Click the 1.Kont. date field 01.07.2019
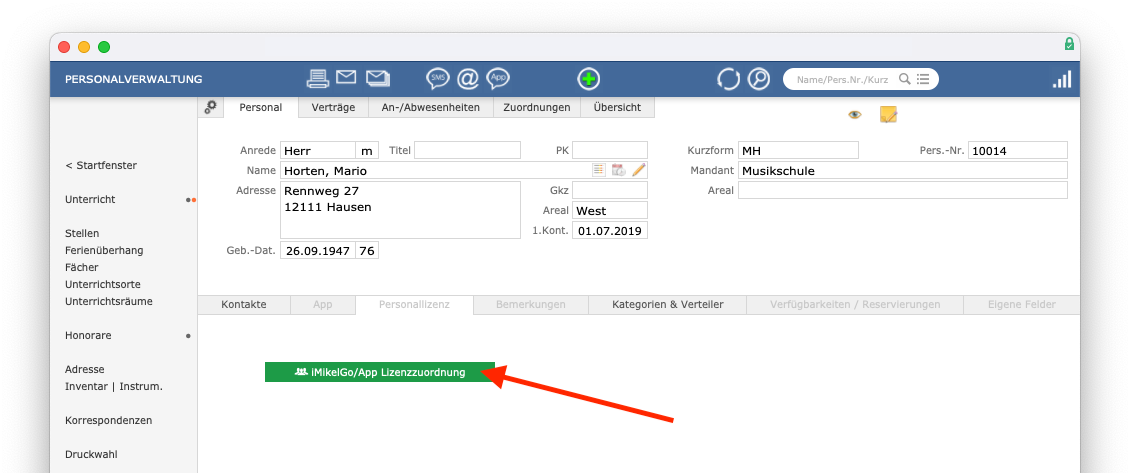Screen dimensions: 1136x473 610,230
